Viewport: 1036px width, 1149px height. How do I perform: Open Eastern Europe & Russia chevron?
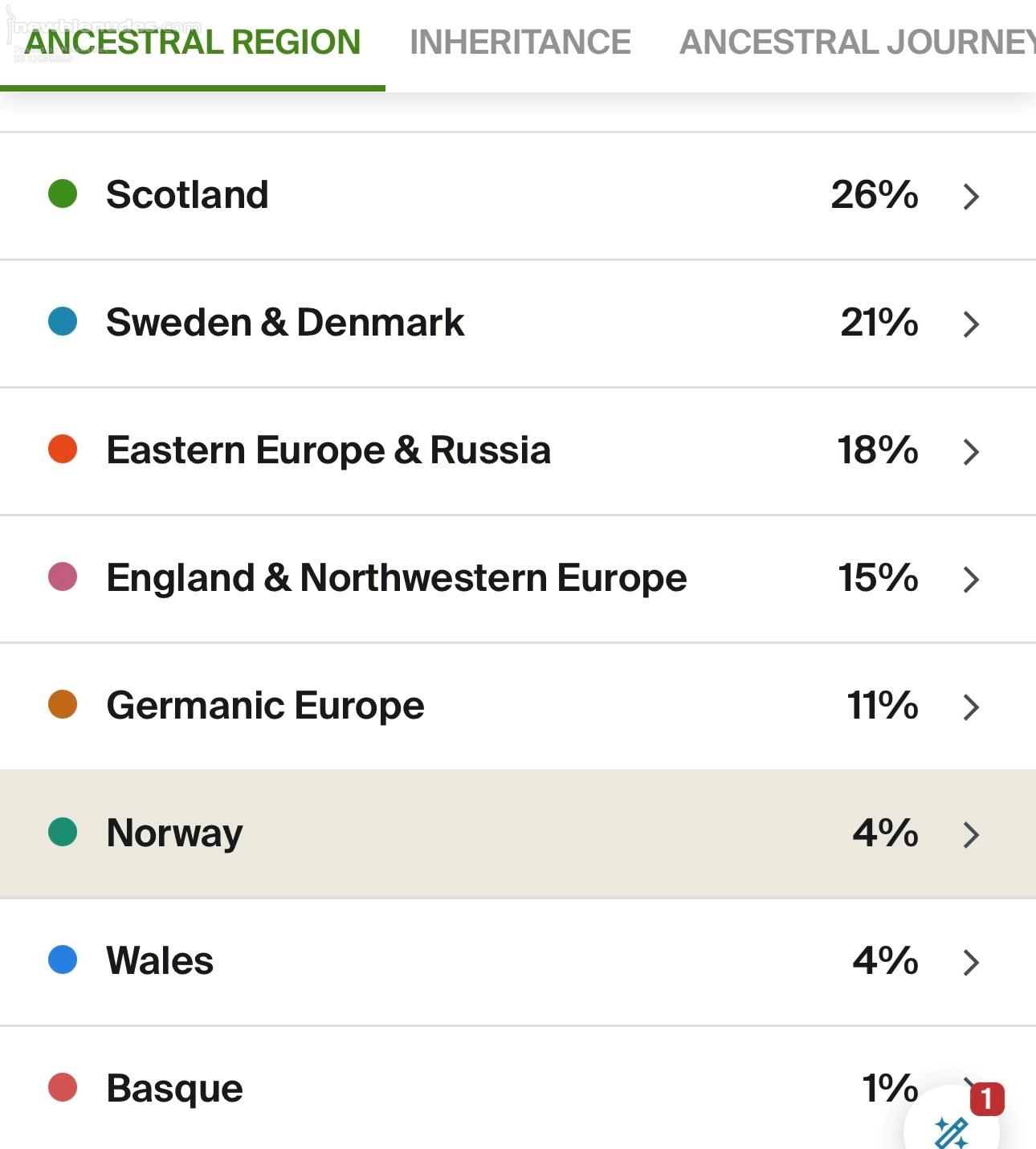tap(971, 451)
